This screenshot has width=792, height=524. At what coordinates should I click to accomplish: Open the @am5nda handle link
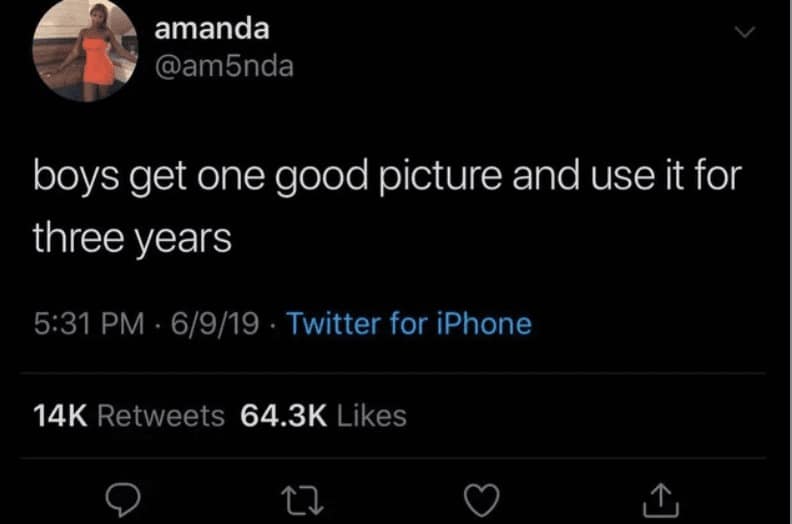(224, 68)
